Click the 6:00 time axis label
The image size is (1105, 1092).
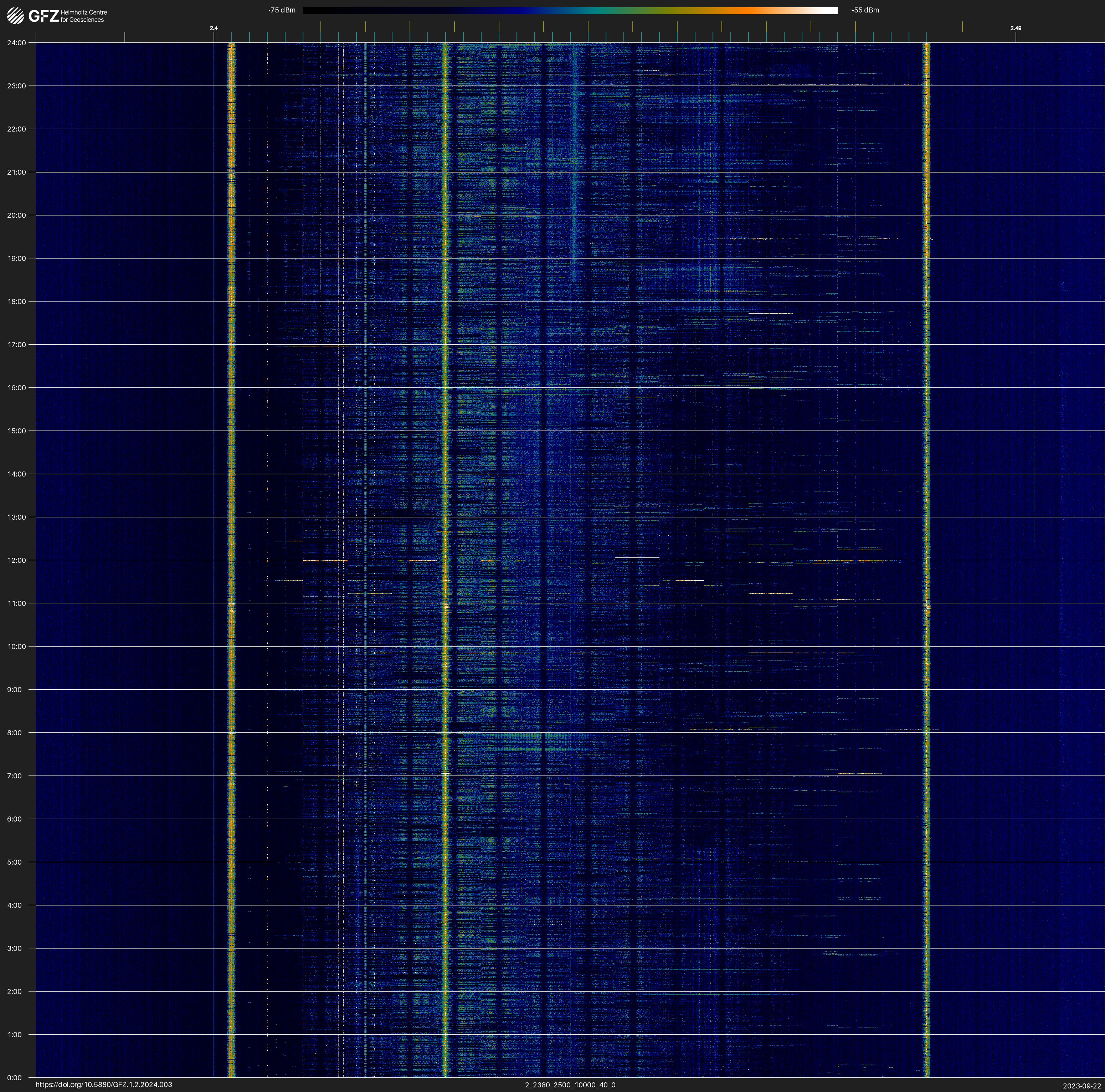14,819
